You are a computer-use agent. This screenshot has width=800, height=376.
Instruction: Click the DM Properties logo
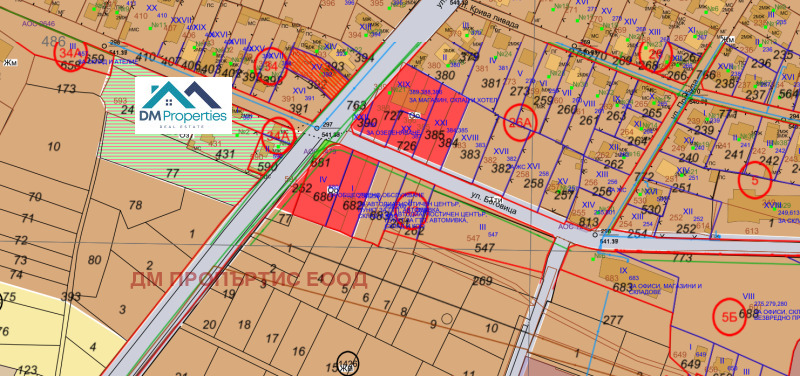(183, 106)
